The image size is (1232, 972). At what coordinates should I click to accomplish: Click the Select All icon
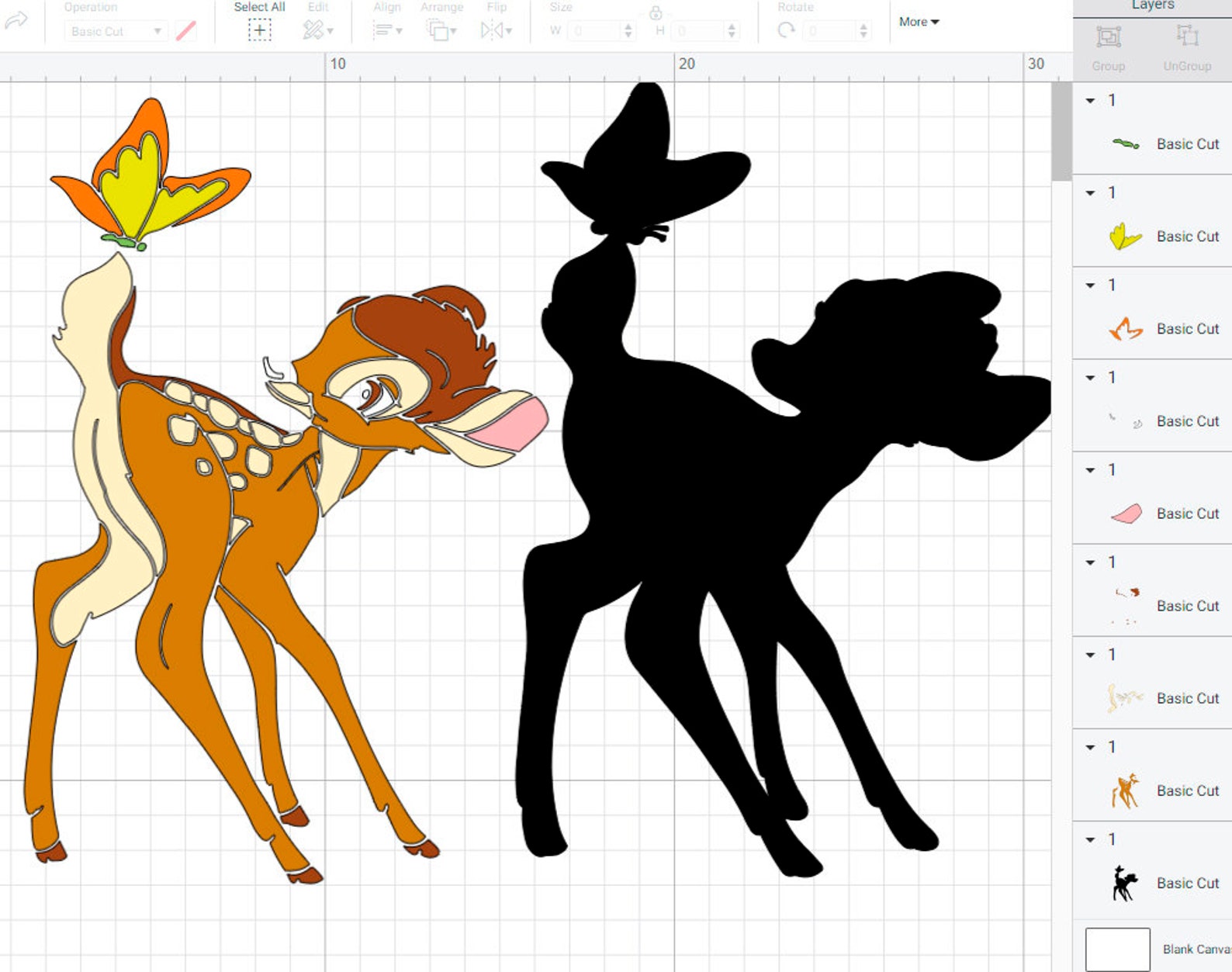pos(259,31)
